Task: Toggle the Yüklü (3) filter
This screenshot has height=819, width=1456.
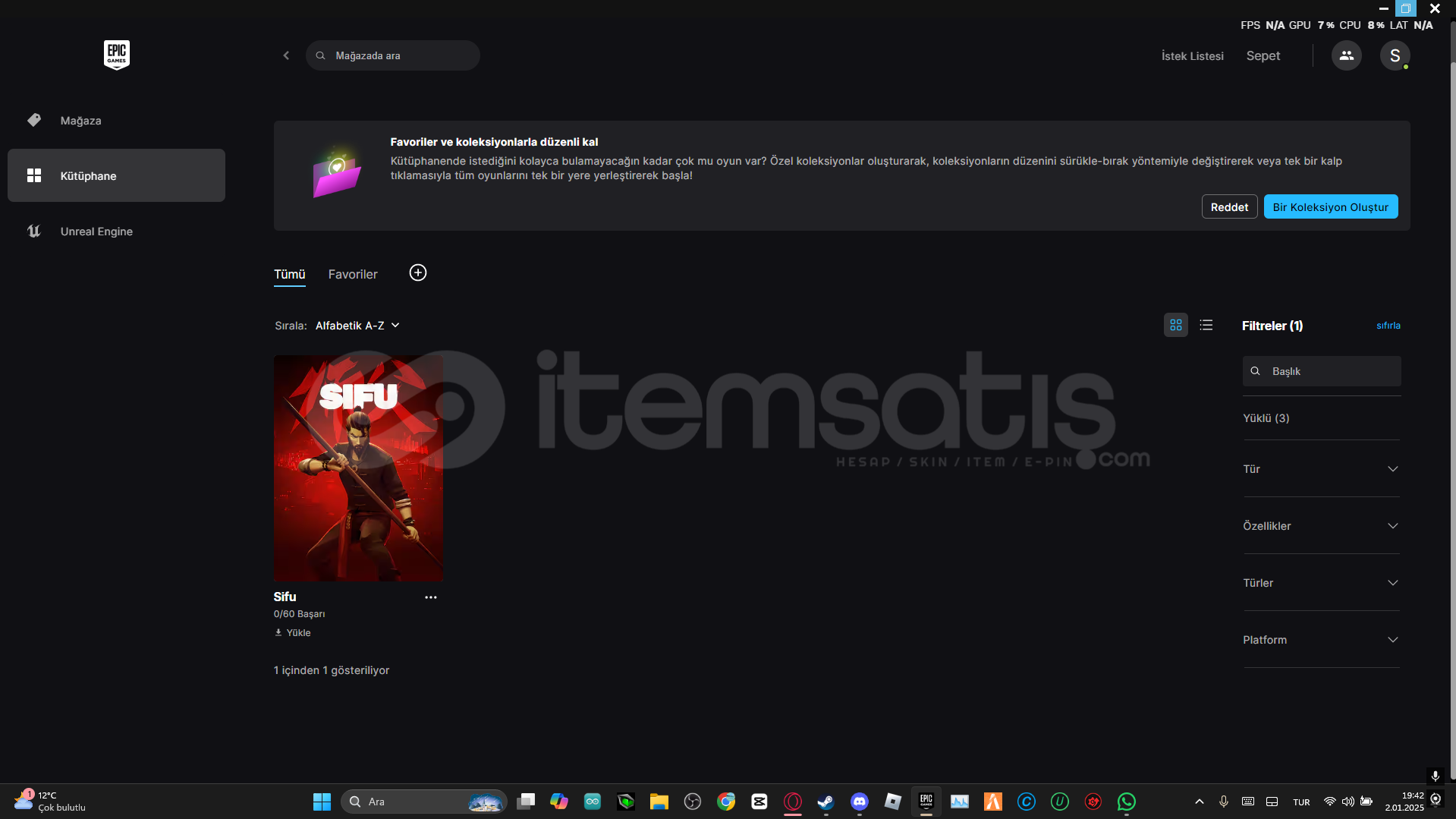Action: pyautogui.click(x=1266, y=418)
